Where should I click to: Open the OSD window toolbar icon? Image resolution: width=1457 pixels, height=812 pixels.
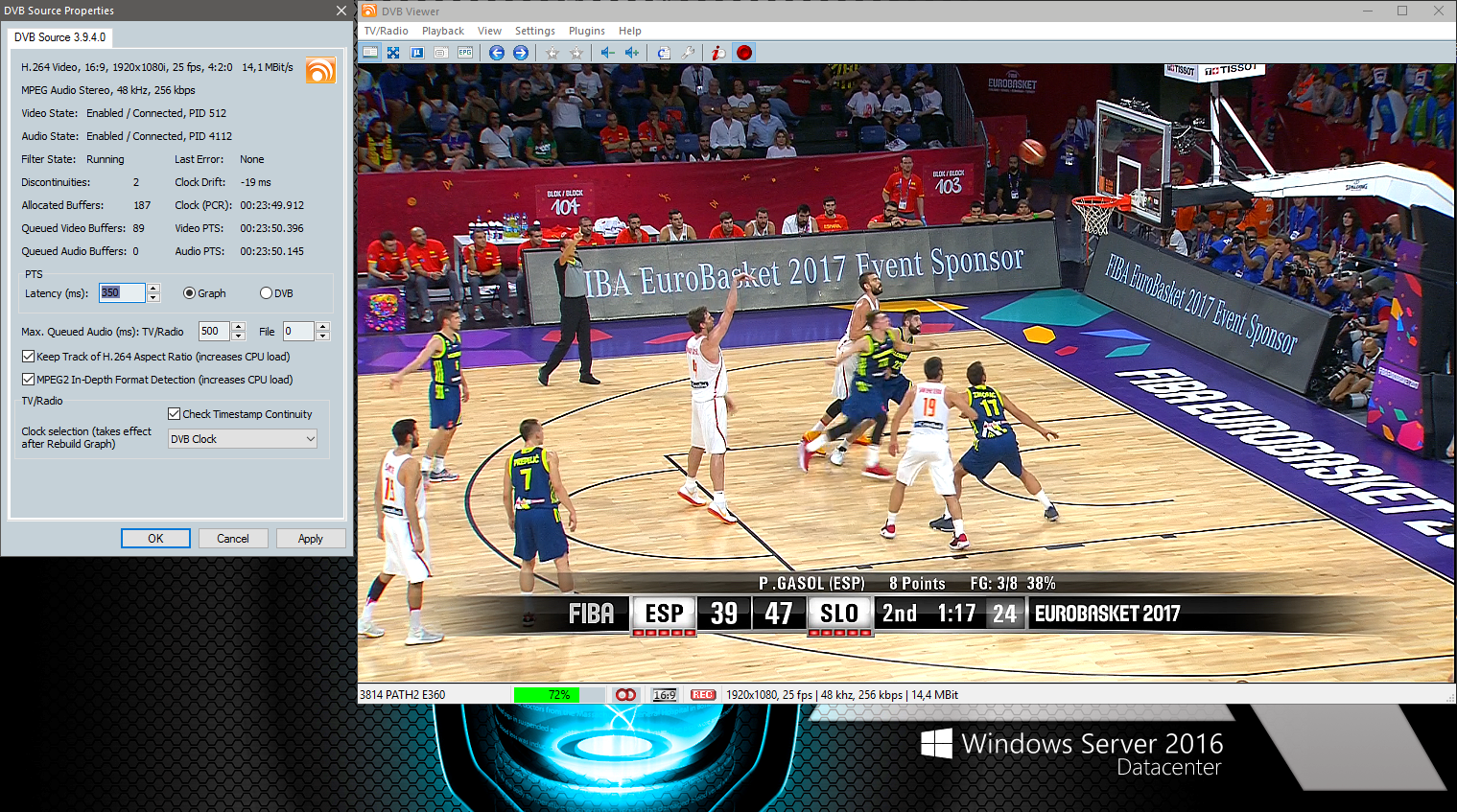tap(441, 53)
